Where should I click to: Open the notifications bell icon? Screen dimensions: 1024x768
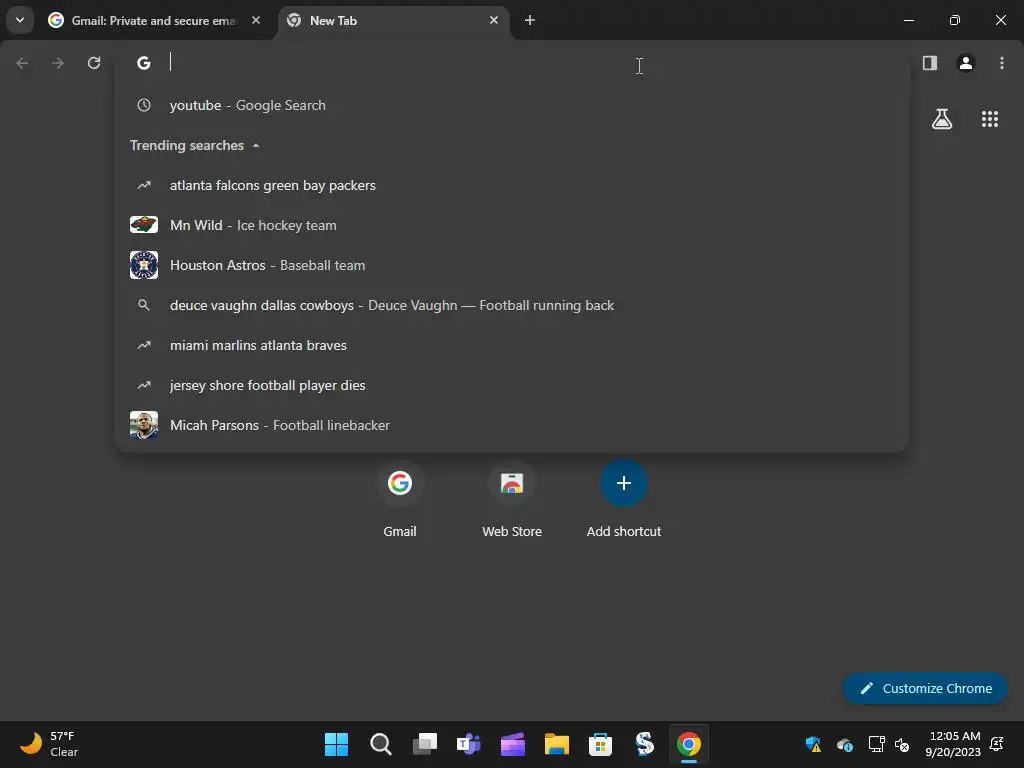997,744
